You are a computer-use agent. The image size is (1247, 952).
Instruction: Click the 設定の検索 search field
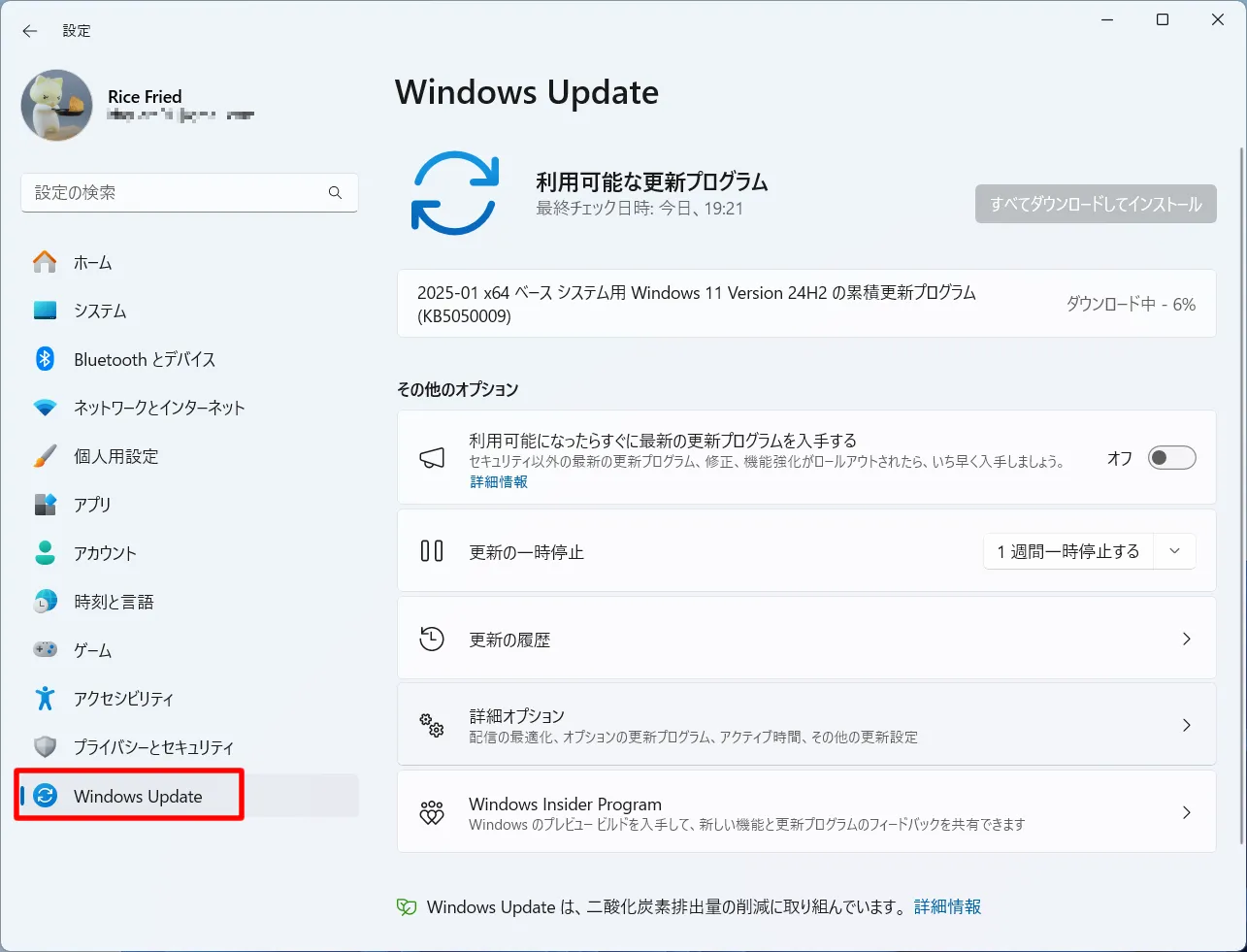[189, 192]
